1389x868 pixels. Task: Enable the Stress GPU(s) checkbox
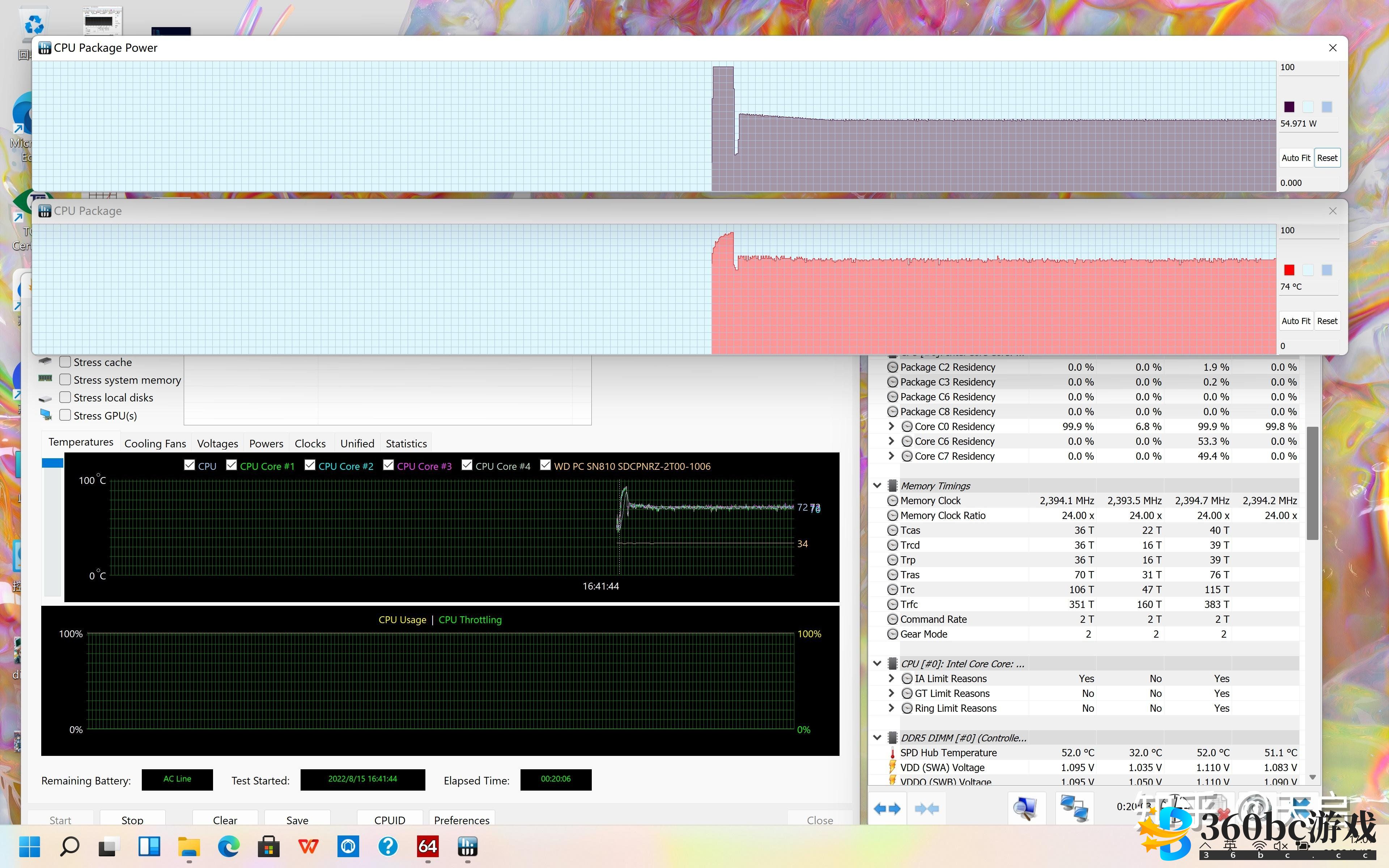(65, 415)
